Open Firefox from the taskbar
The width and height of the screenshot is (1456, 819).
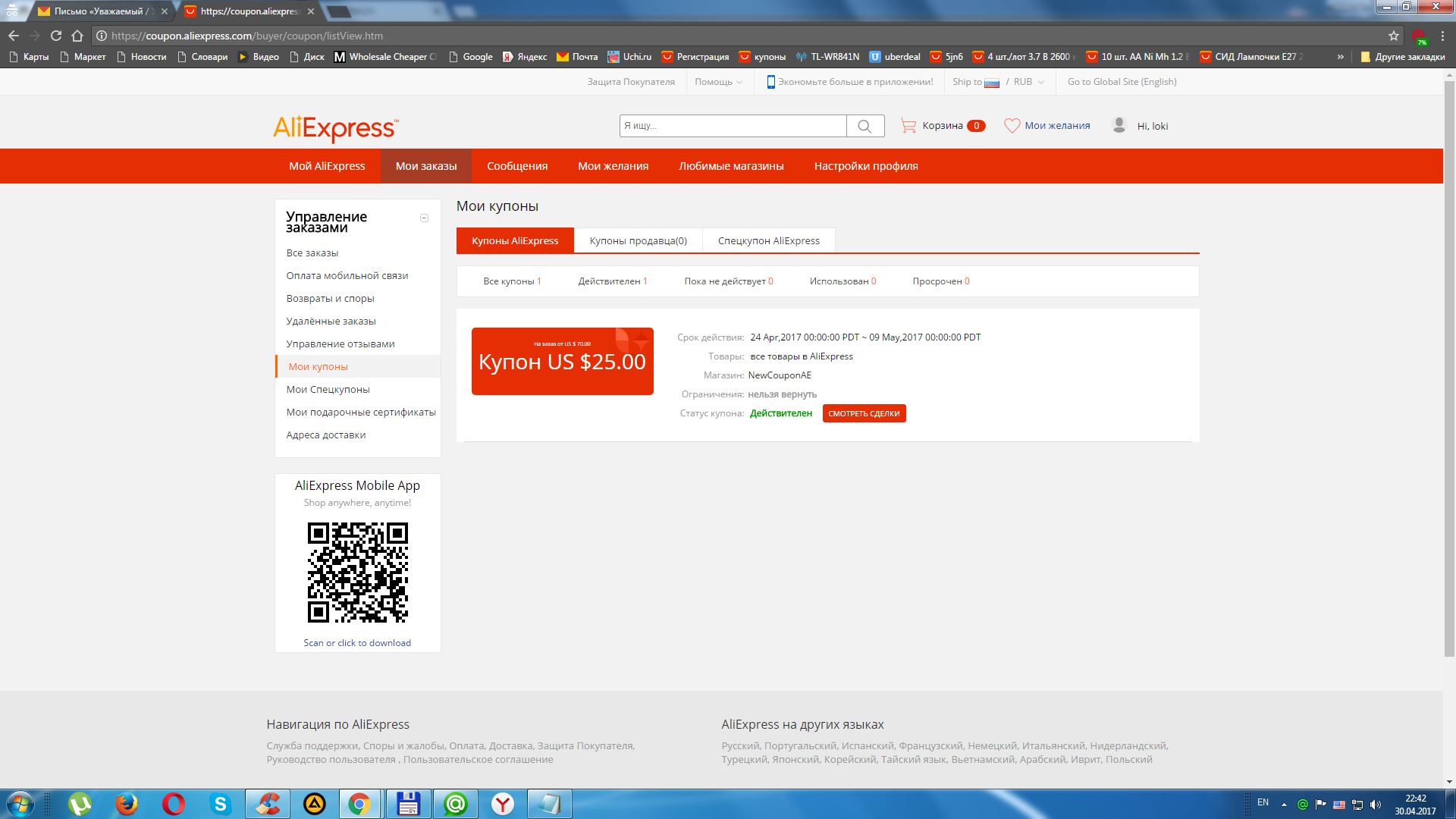pos(127,804)
